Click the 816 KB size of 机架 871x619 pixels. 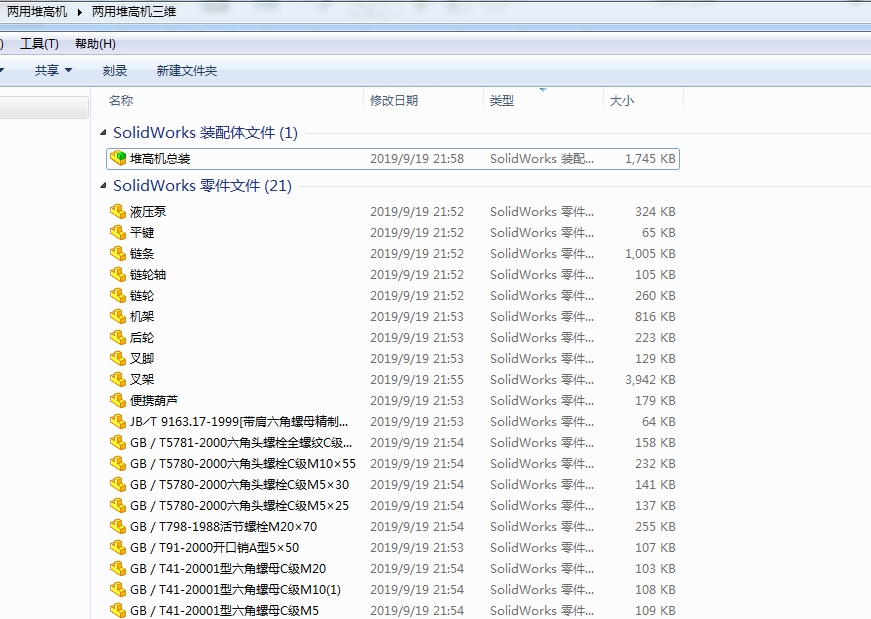point(655,317)
